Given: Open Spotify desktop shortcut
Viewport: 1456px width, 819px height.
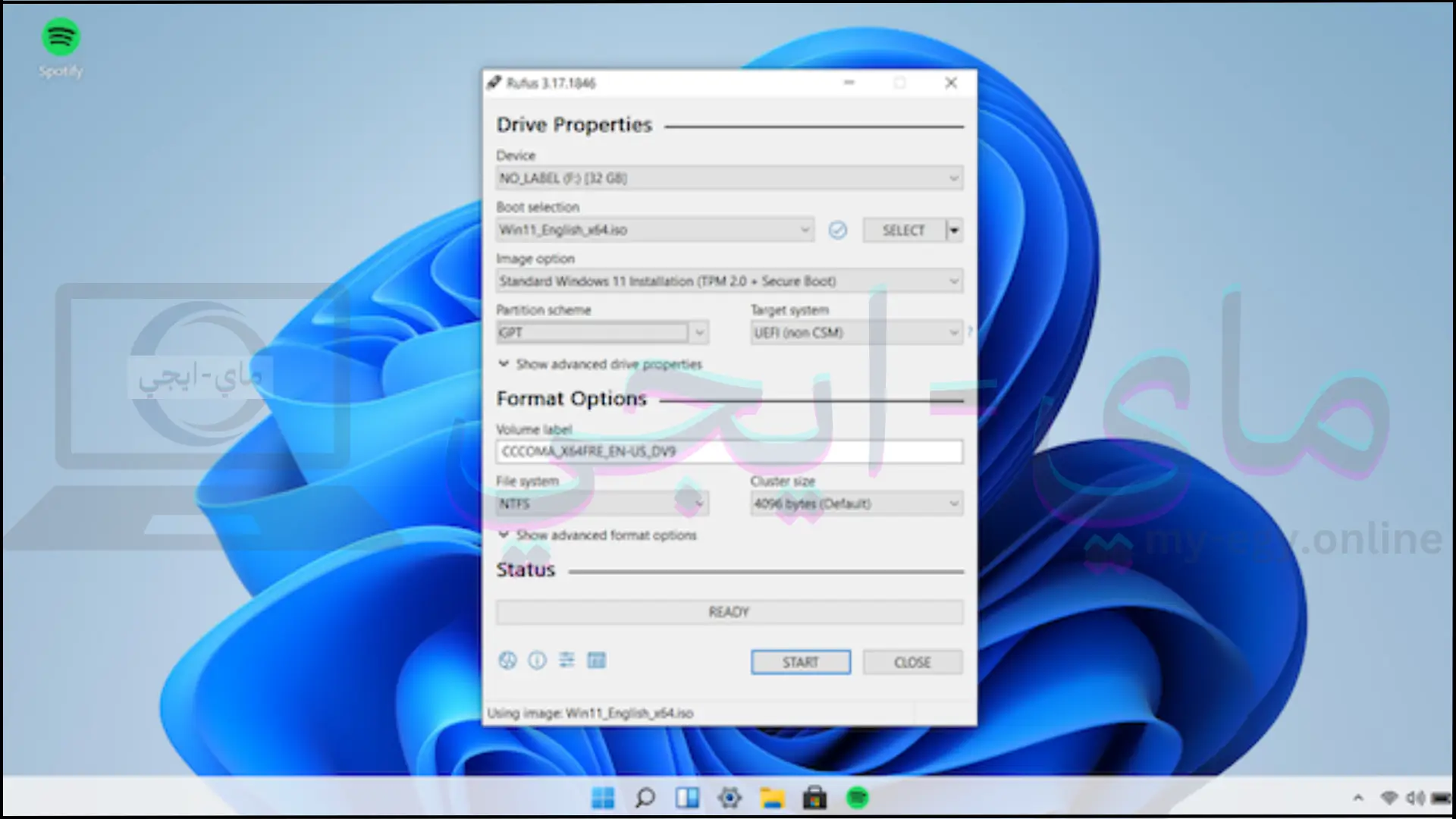Looking at the screenshot, I should (61, 49).
